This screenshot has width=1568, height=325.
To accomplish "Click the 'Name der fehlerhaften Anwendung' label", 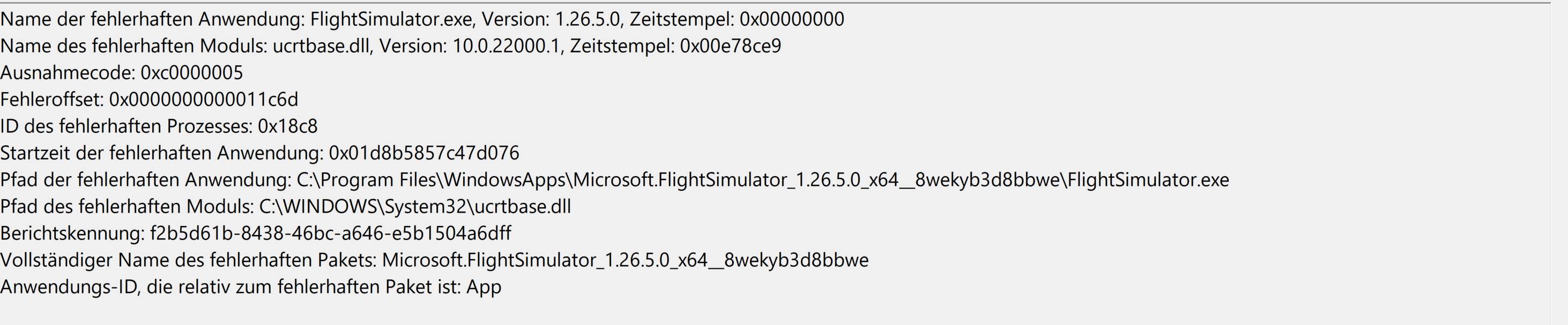I will pos(152,19).
